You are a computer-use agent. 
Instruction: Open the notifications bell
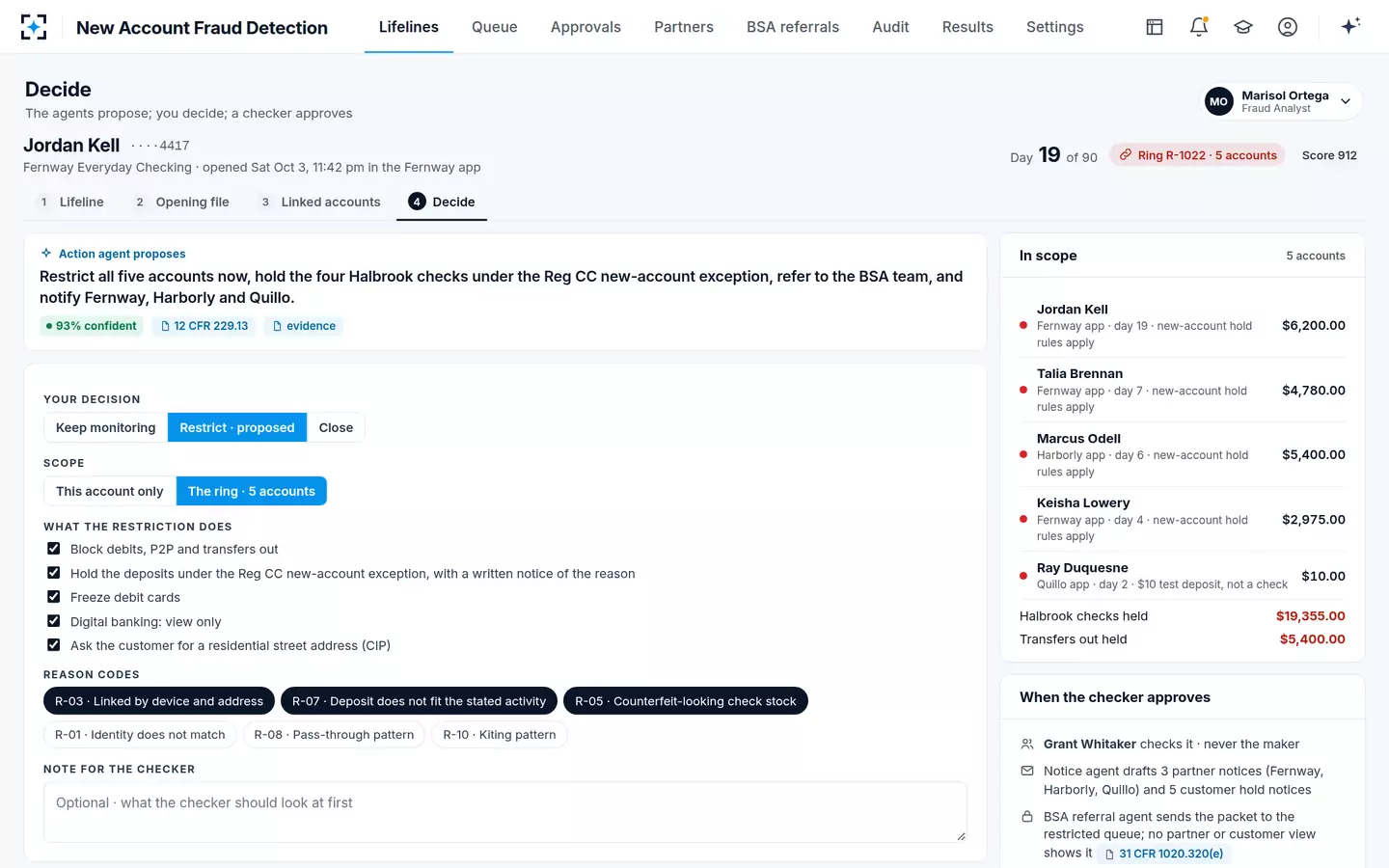[1199, 27]
